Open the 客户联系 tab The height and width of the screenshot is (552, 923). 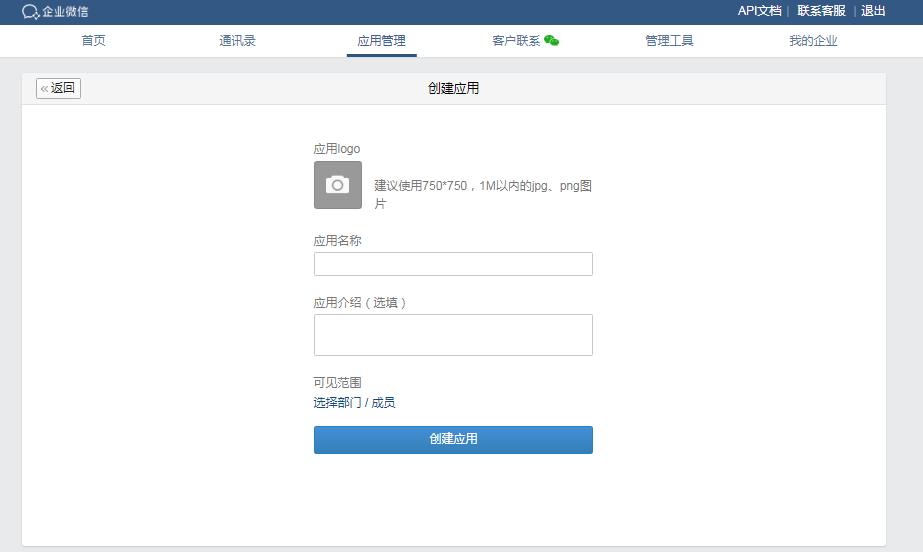coord(516,41)
